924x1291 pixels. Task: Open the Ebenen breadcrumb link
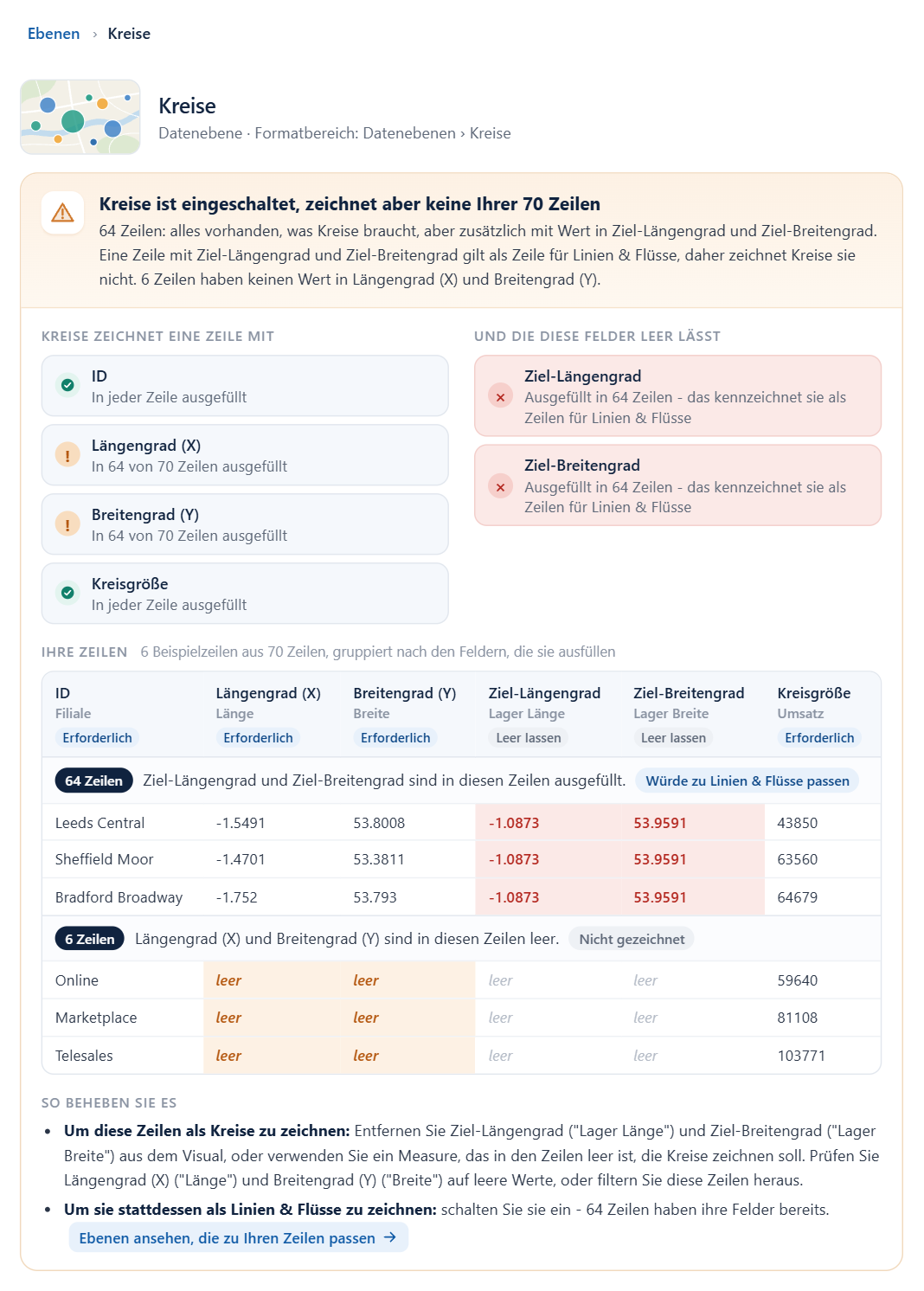[x=54, y=34]
